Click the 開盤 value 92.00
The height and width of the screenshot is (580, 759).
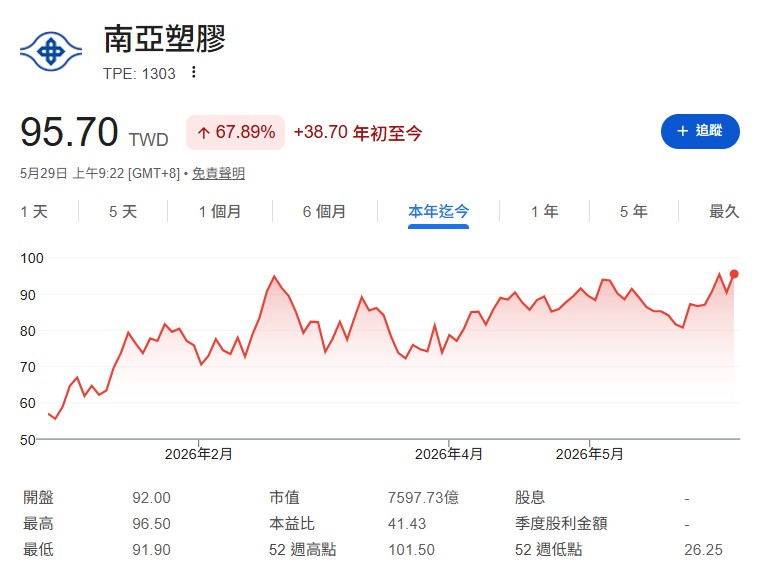(x=152, y=498)
